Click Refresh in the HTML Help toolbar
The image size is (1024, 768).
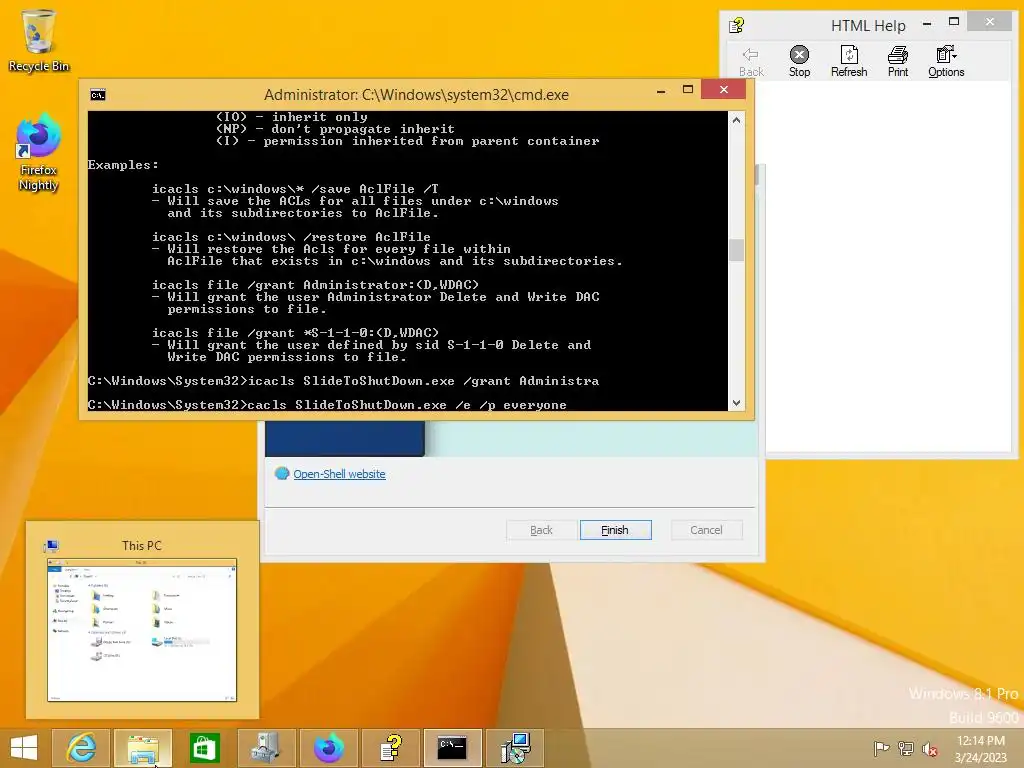pyautogui.click(x=849, y=61)
